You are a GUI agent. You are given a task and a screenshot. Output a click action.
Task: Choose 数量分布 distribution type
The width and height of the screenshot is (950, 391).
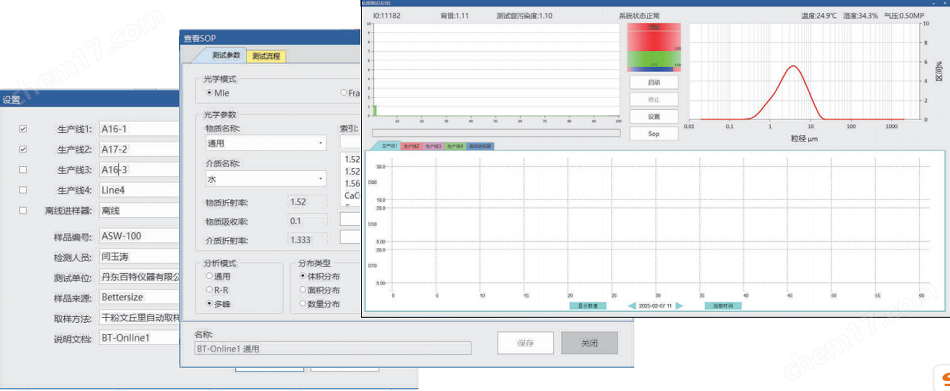(x=304, y=303)
